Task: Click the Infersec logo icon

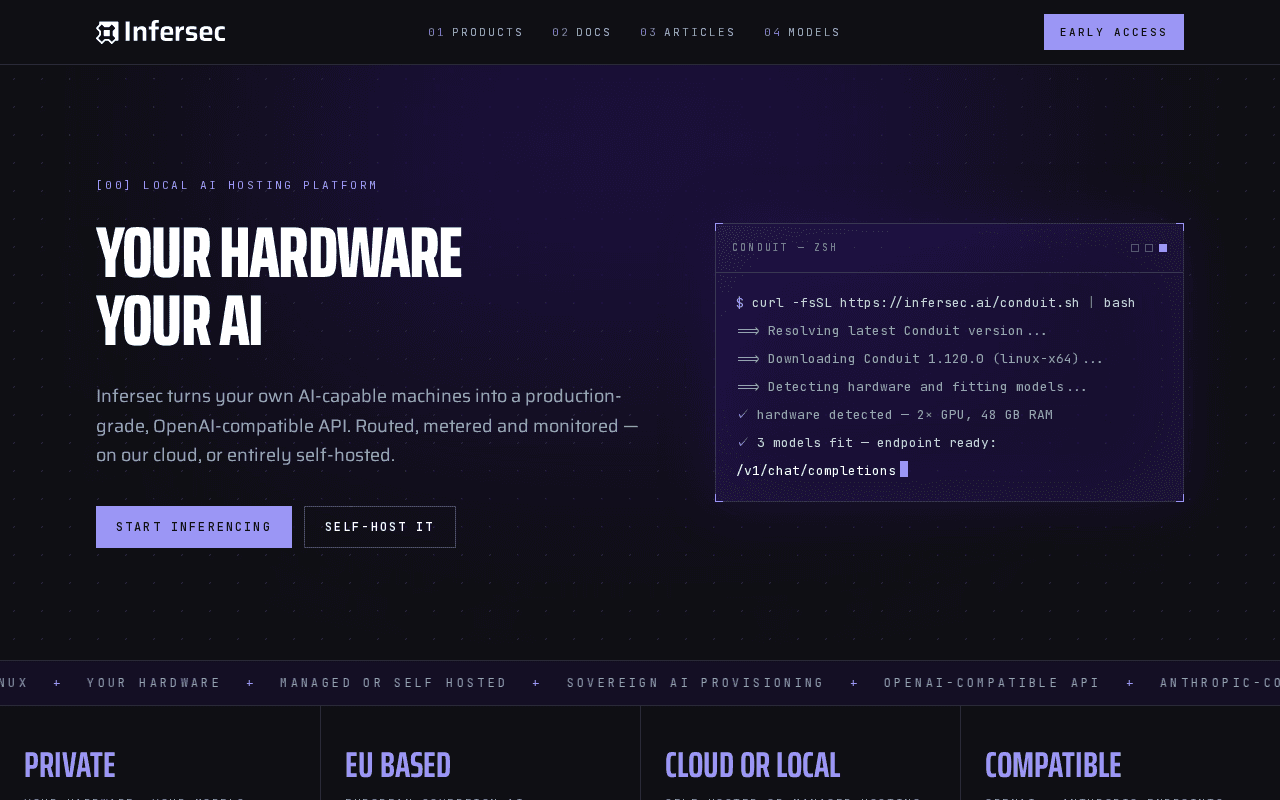Action: click(x=108, y=32)
